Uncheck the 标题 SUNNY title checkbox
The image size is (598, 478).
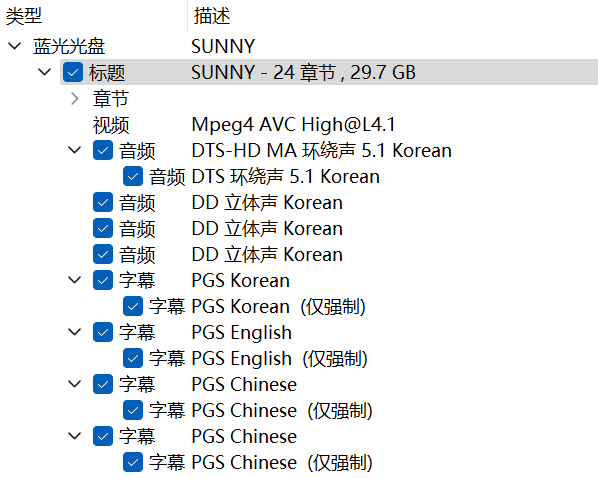pos(73,72)
